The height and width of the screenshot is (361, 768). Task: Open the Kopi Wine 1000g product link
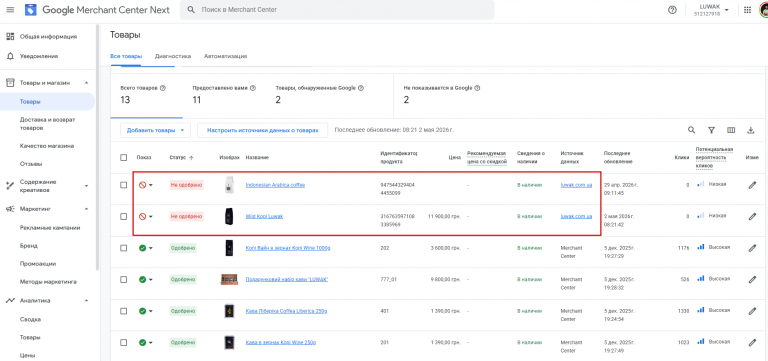coord(288,248)
